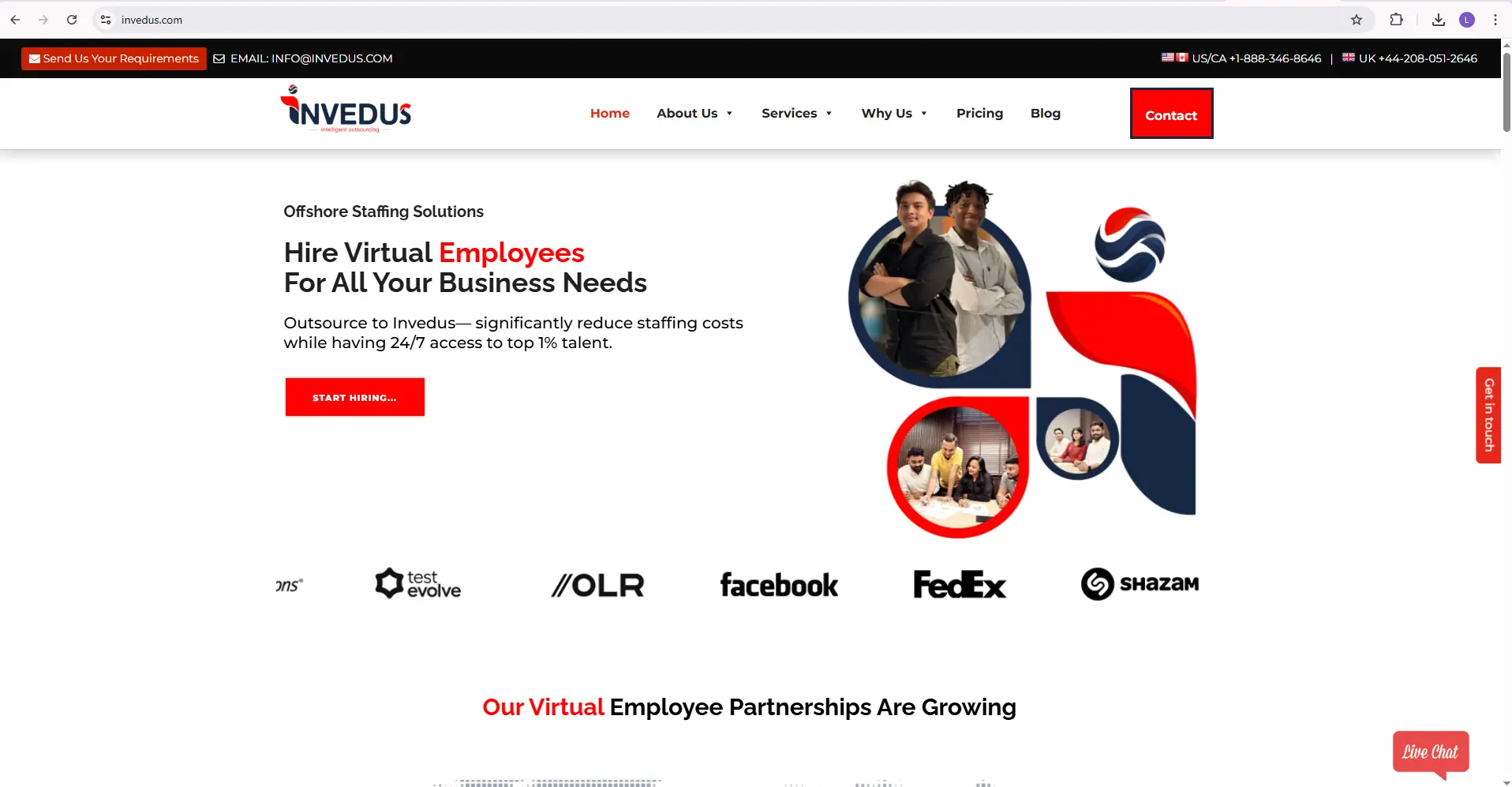Screen dimensions: 1512x787
Task: Expand the About Us dropdown menu
Action: tap(694, 113)
